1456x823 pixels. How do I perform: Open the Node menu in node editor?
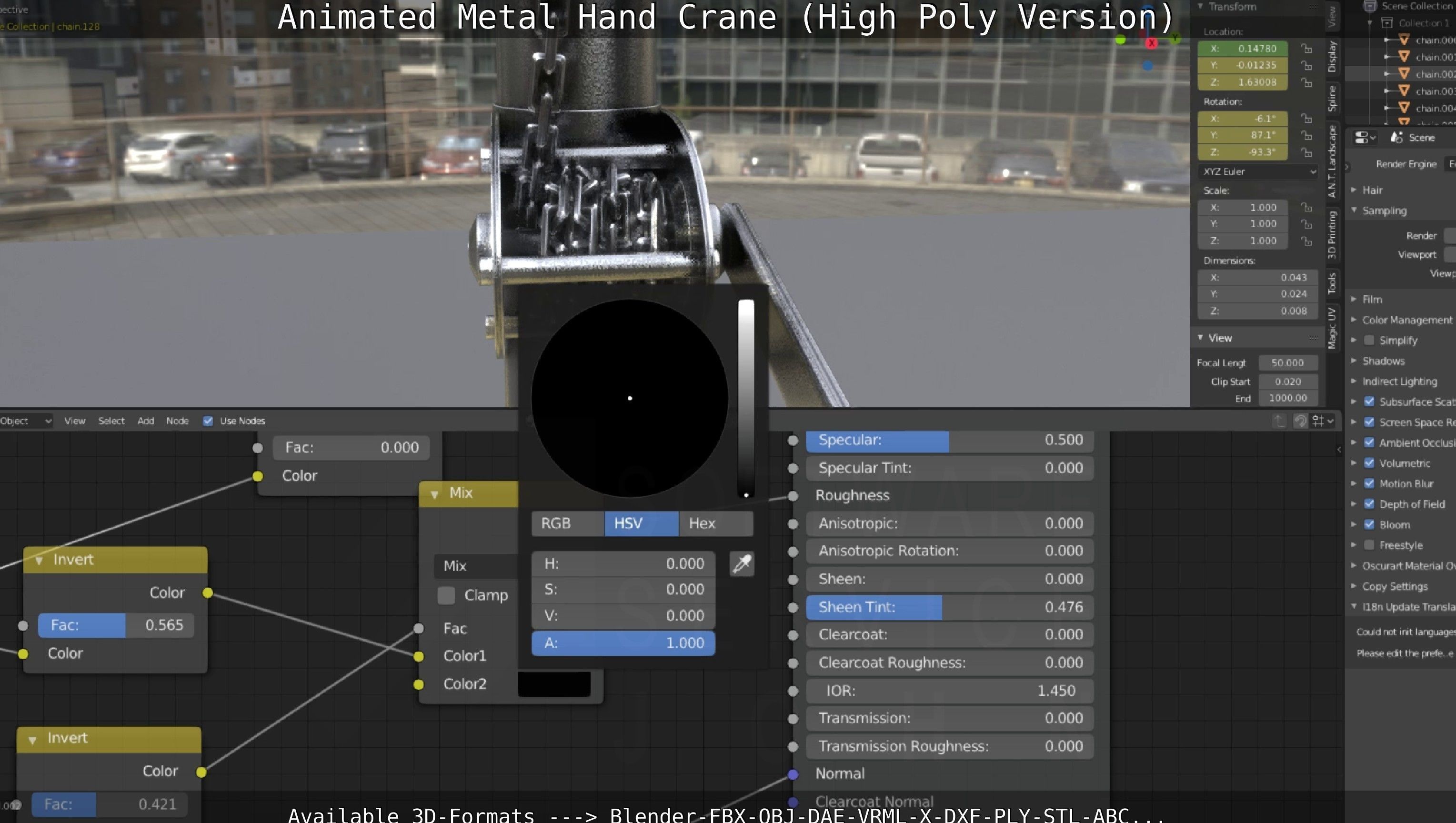[178, 421]
